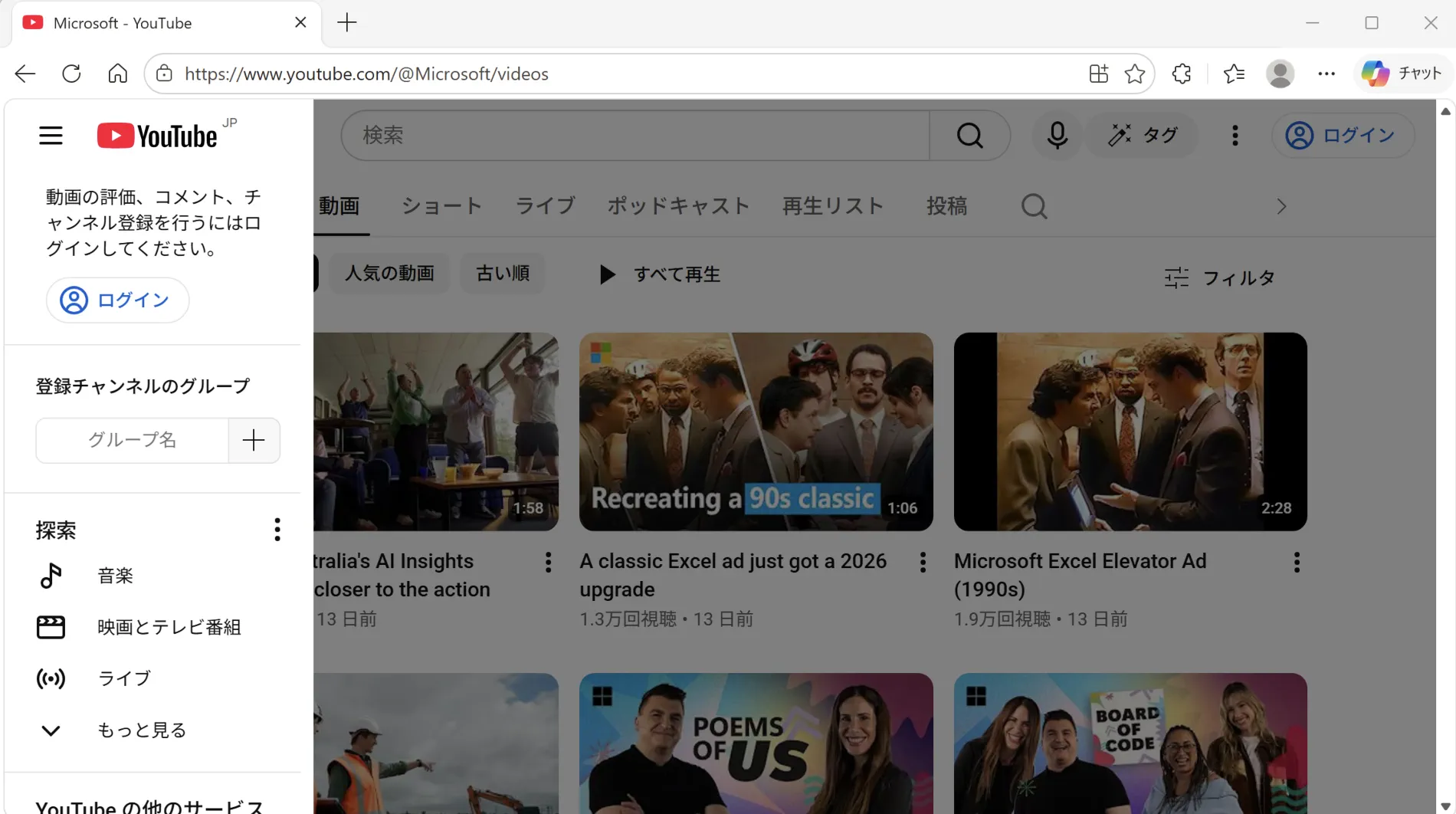
Task: Search within the channel using the magnifier icon
Action: click(x=1034, y=206)
